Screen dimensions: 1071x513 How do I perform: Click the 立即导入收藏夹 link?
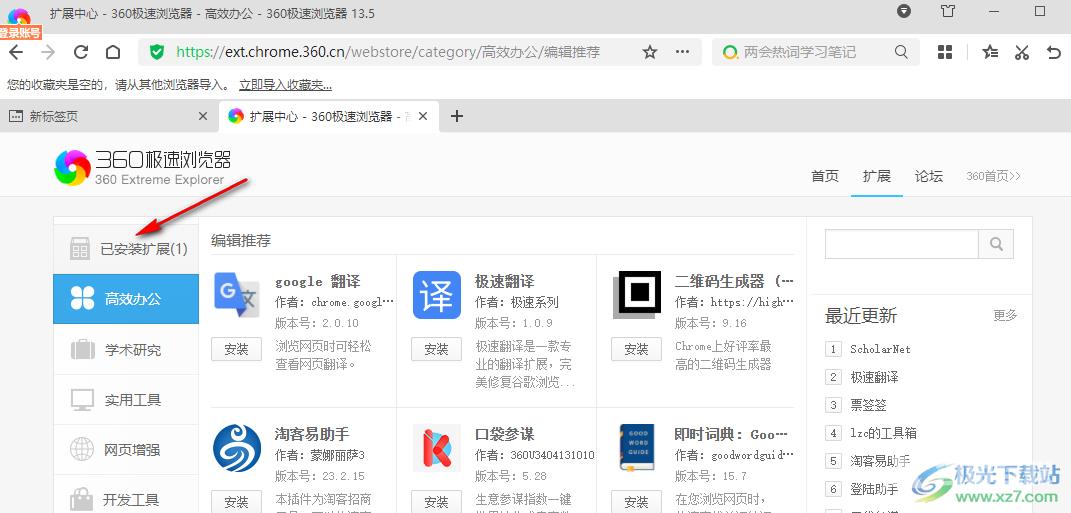(286, 85)
